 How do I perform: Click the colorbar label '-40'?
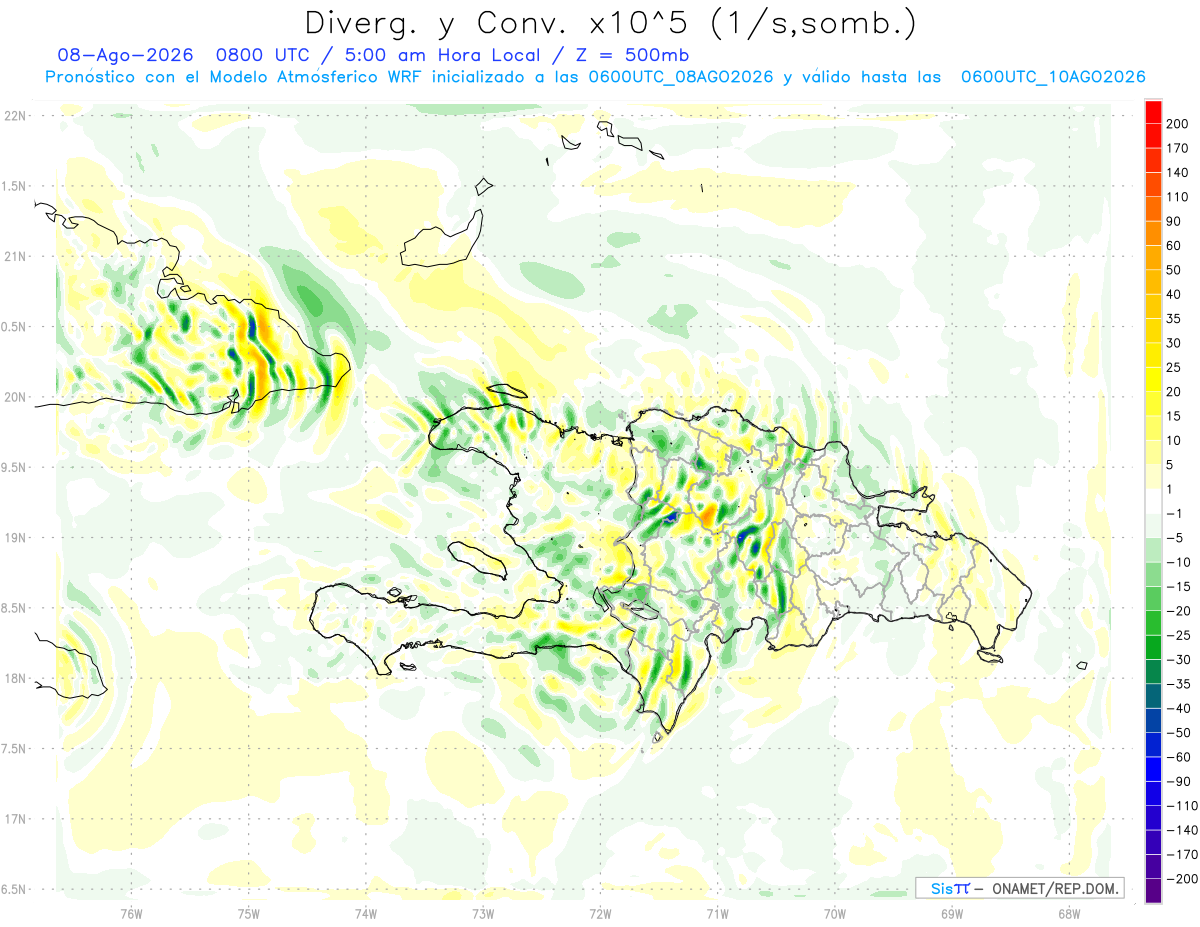pyautogui.click(x=1178, y=708)
